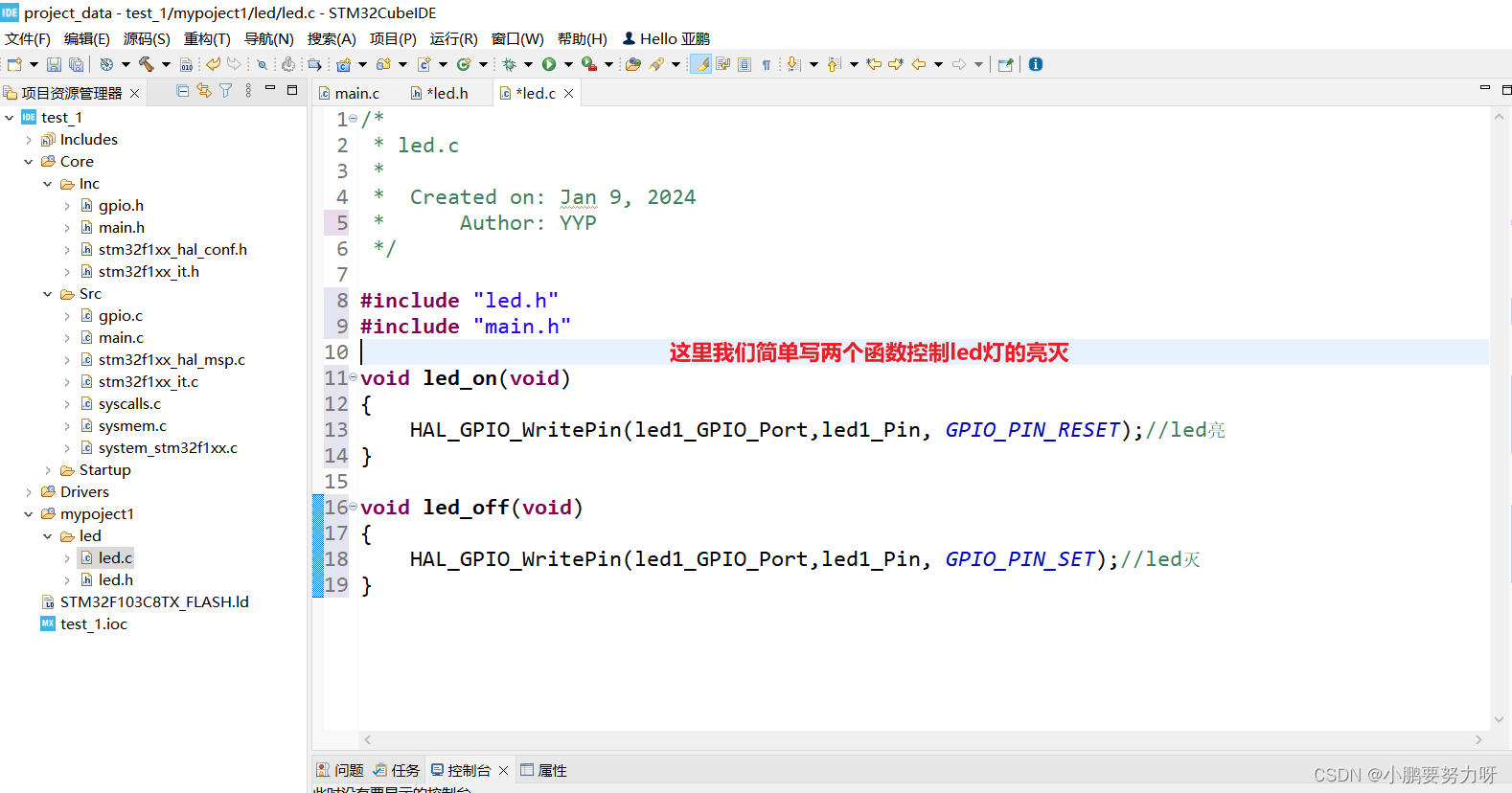This screenshot has height=793, width=1512.
Task: Open the 运行(R) menu
Action: tap(453, 39)
